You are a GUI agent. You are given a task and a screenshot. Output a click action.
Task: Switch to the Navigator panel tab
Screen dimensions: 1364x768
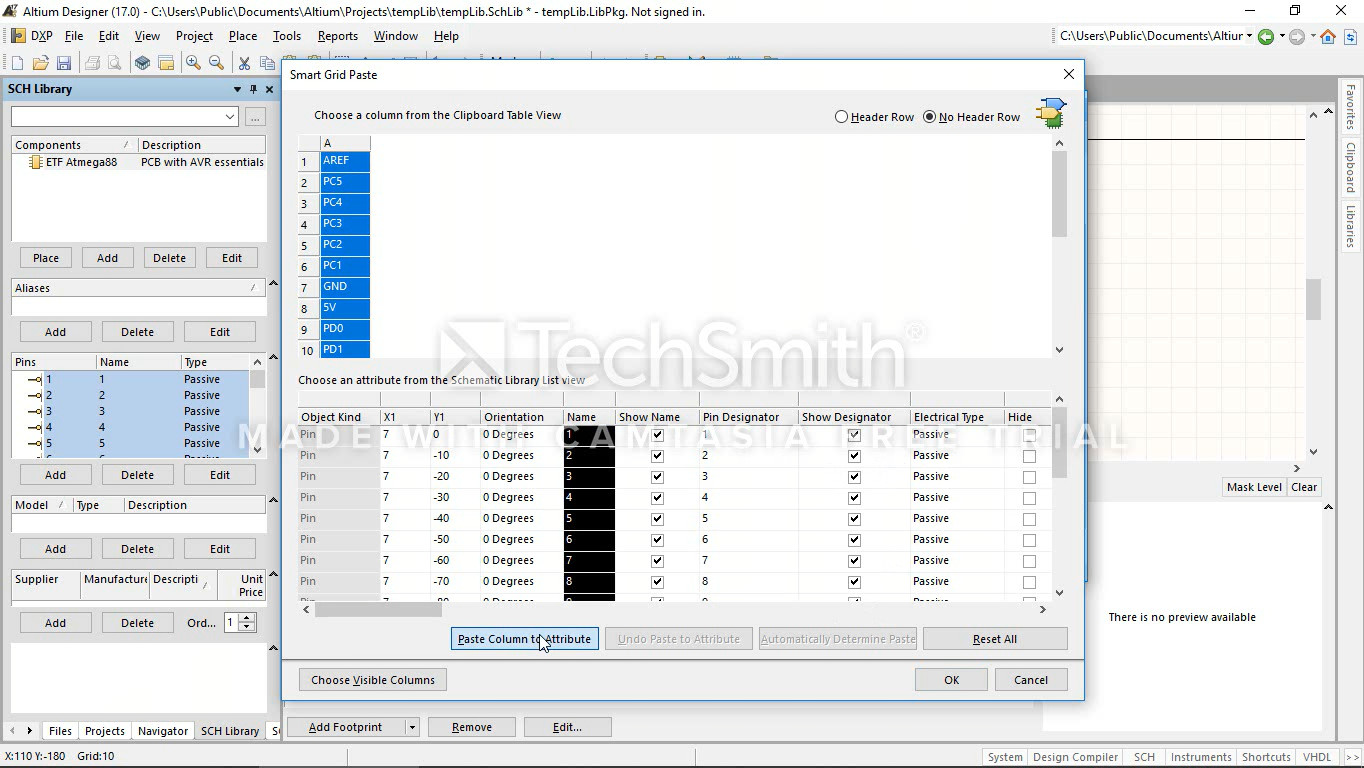162,731
